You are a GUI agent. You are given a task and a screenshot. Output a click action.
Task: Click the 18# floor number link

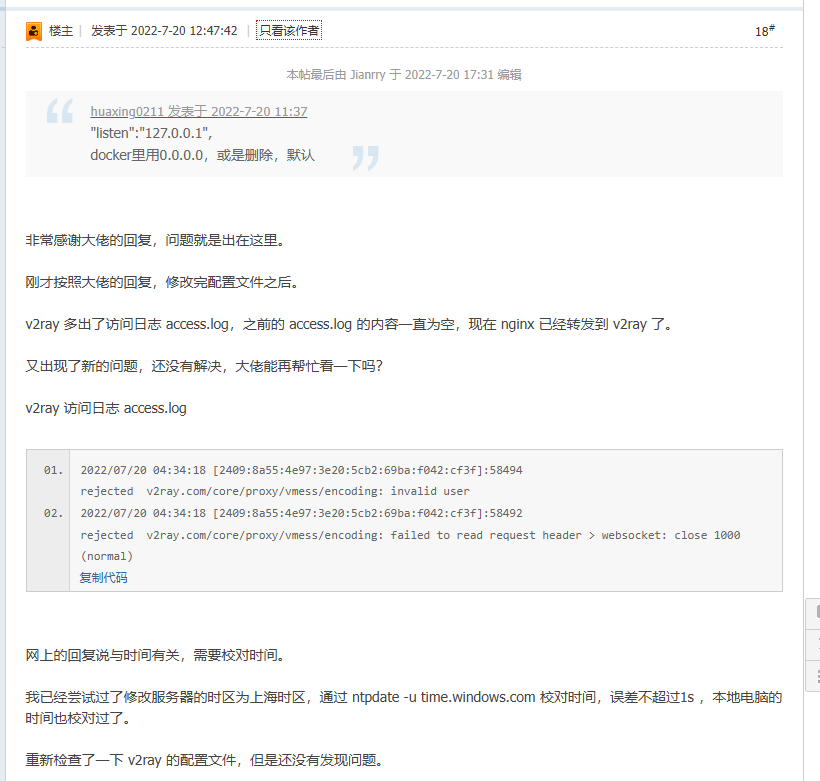[765, 31]
